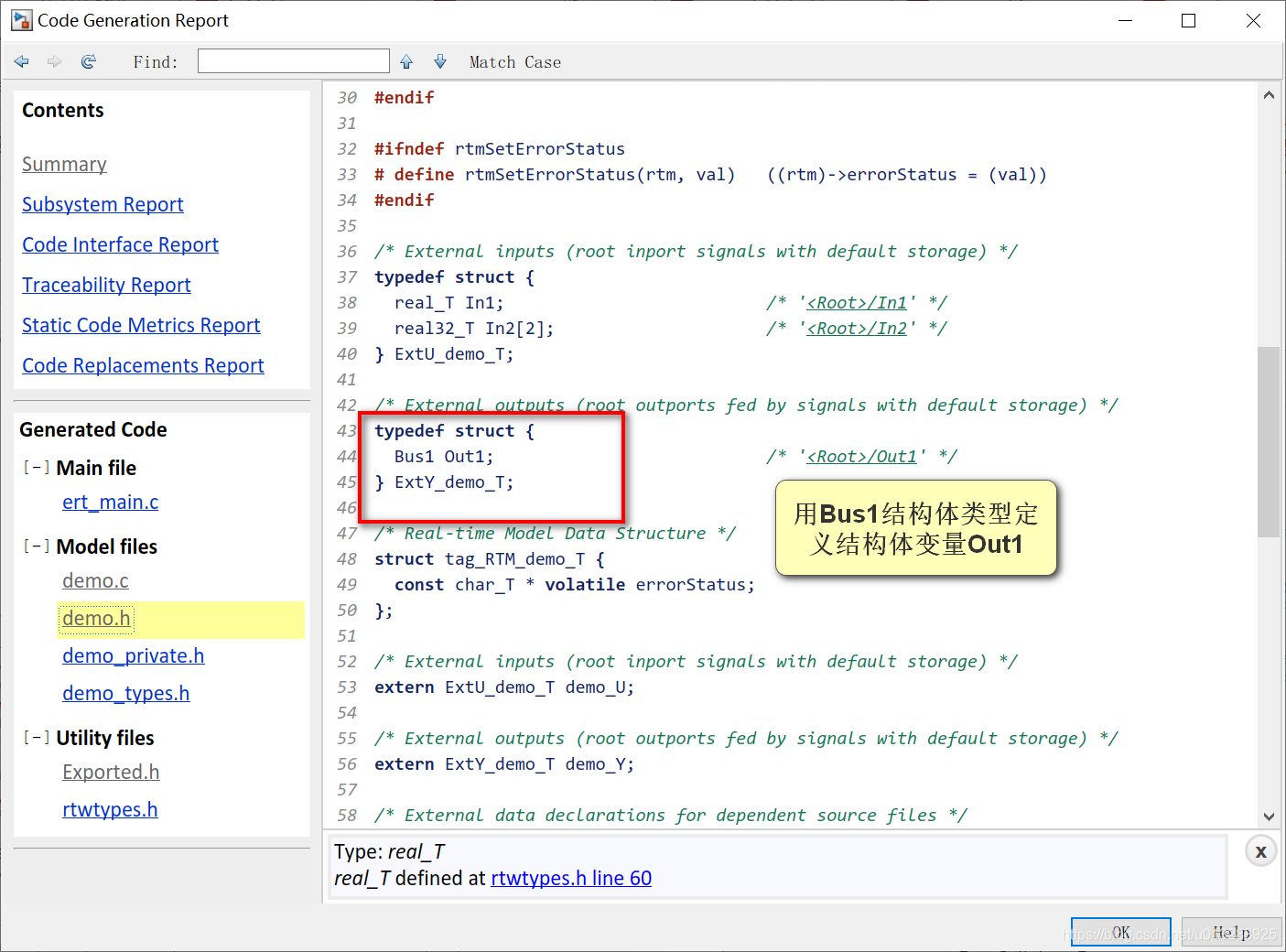
Task: Toggle the Match Case option
Action: (515, 62)
